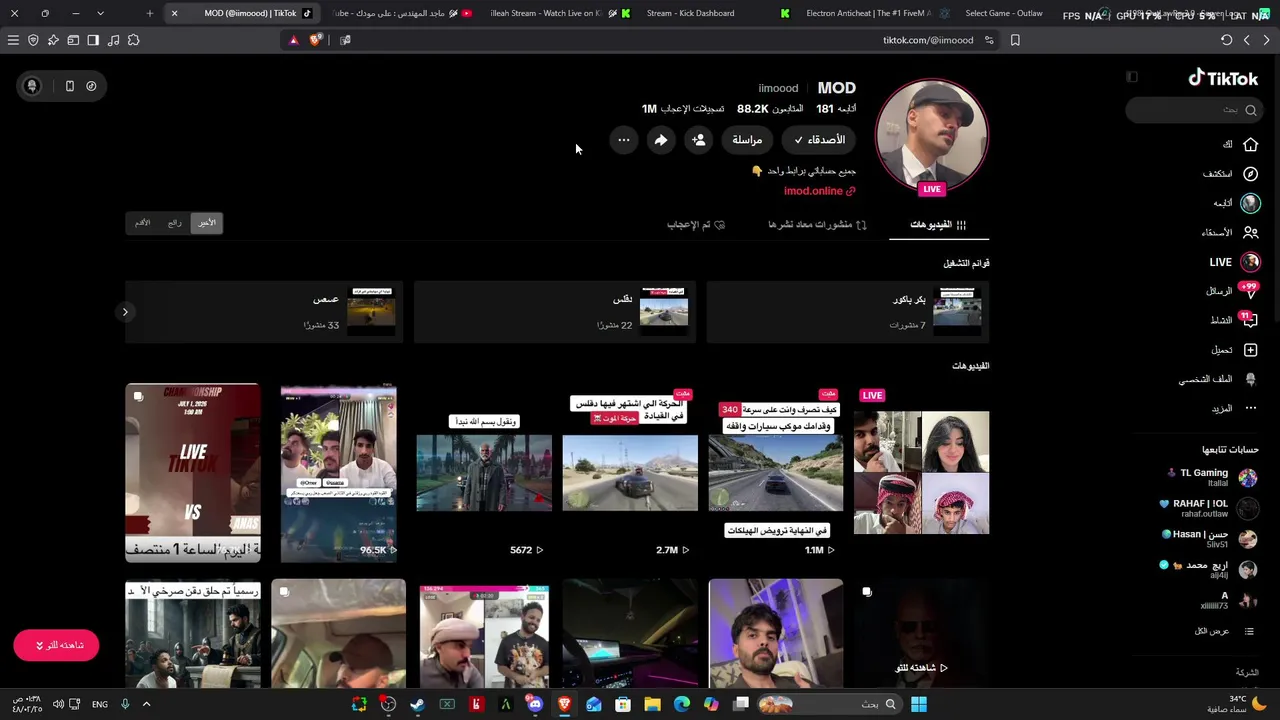Open the Messages (الرسائل) sidebar icon

(x=1249, y=291)
